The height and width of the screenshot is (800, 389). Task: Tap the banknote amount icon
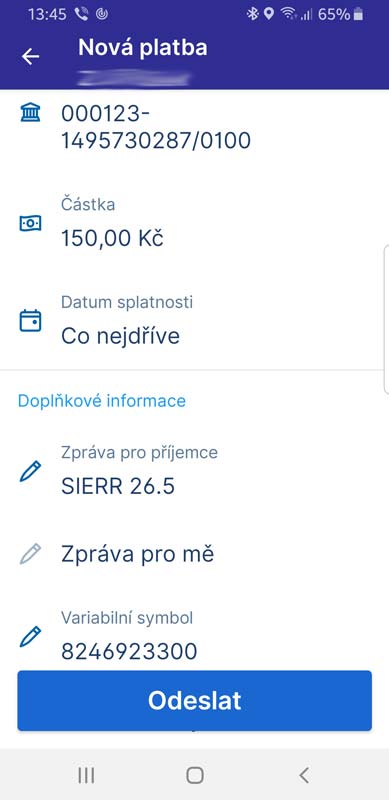click(30, 223)
